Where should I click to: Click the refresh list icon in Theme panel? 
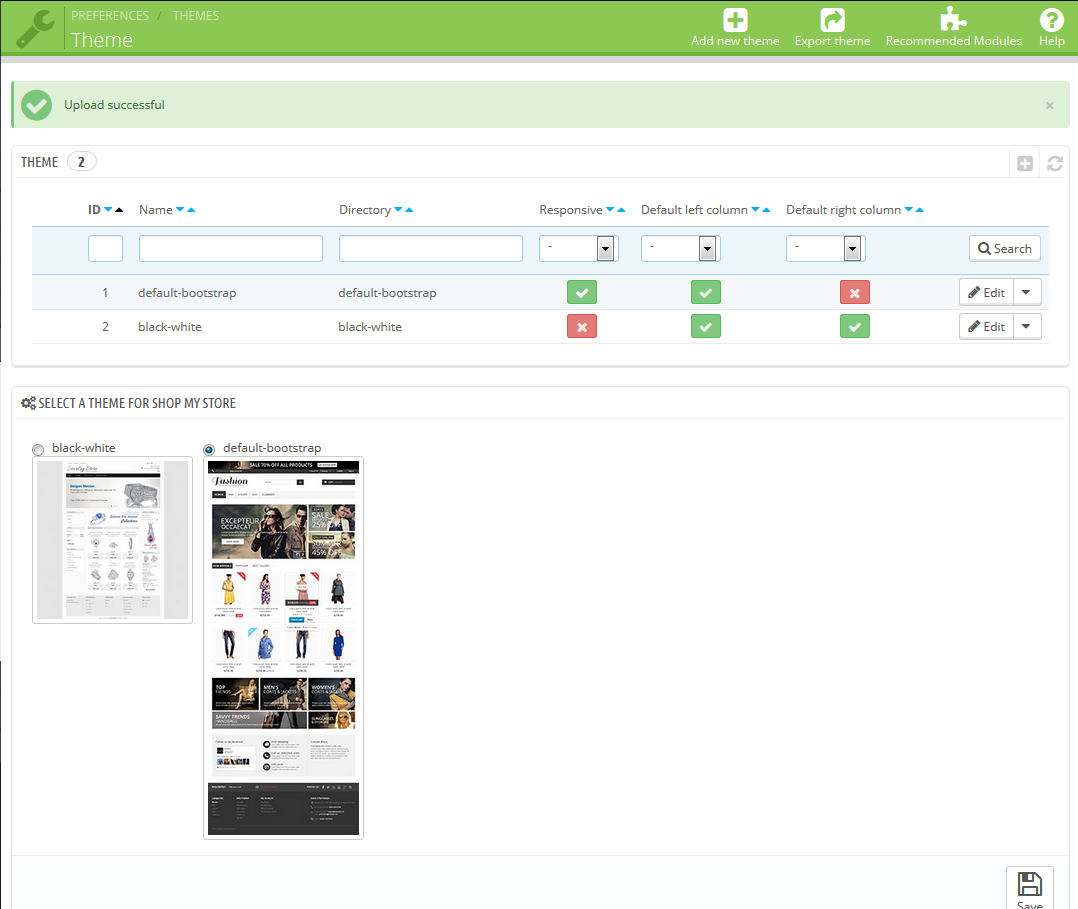tap(1054, 163)
